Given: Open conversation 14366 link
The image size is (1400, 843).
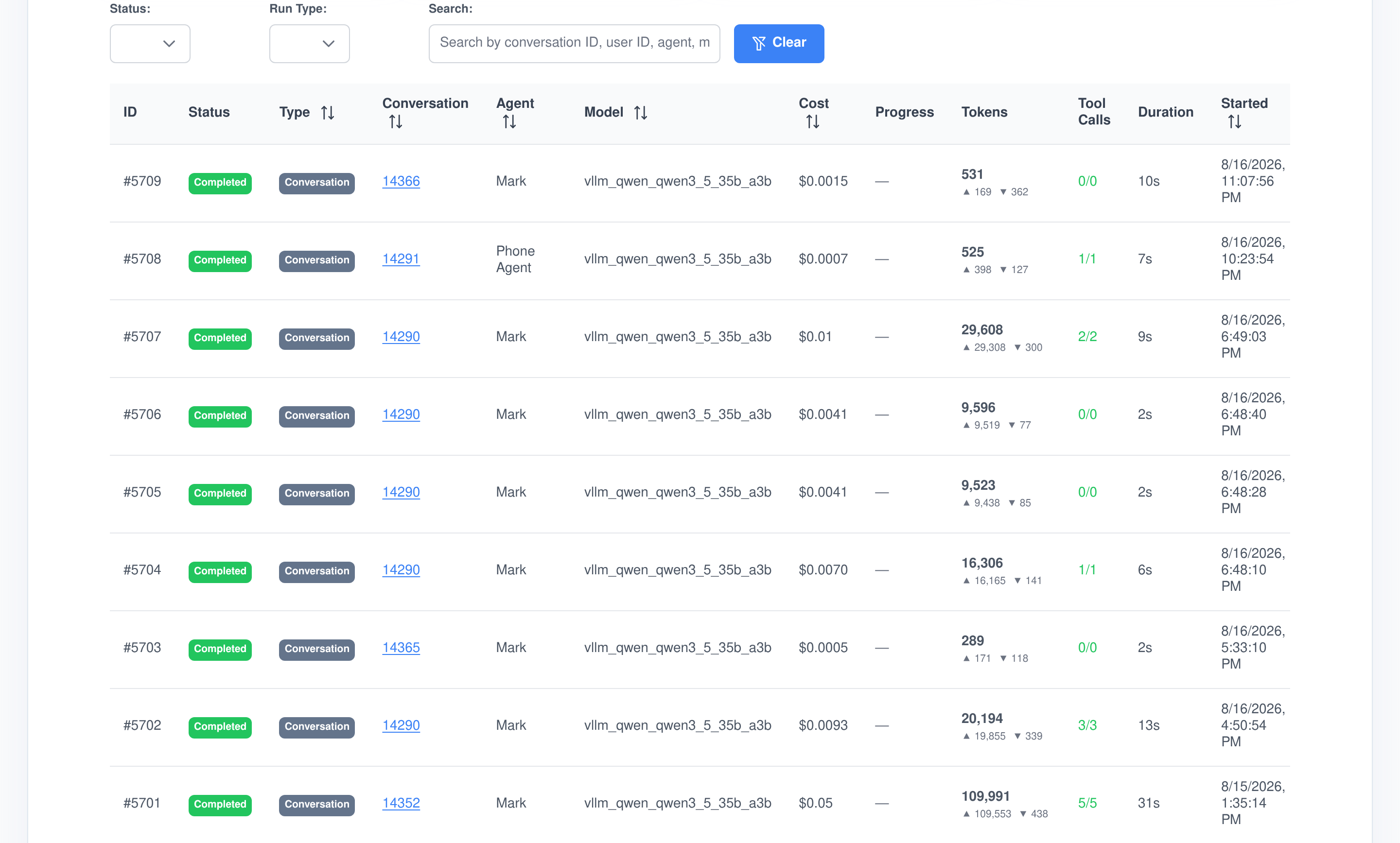Looking at the screenshot, I should (x=401, y=181).
